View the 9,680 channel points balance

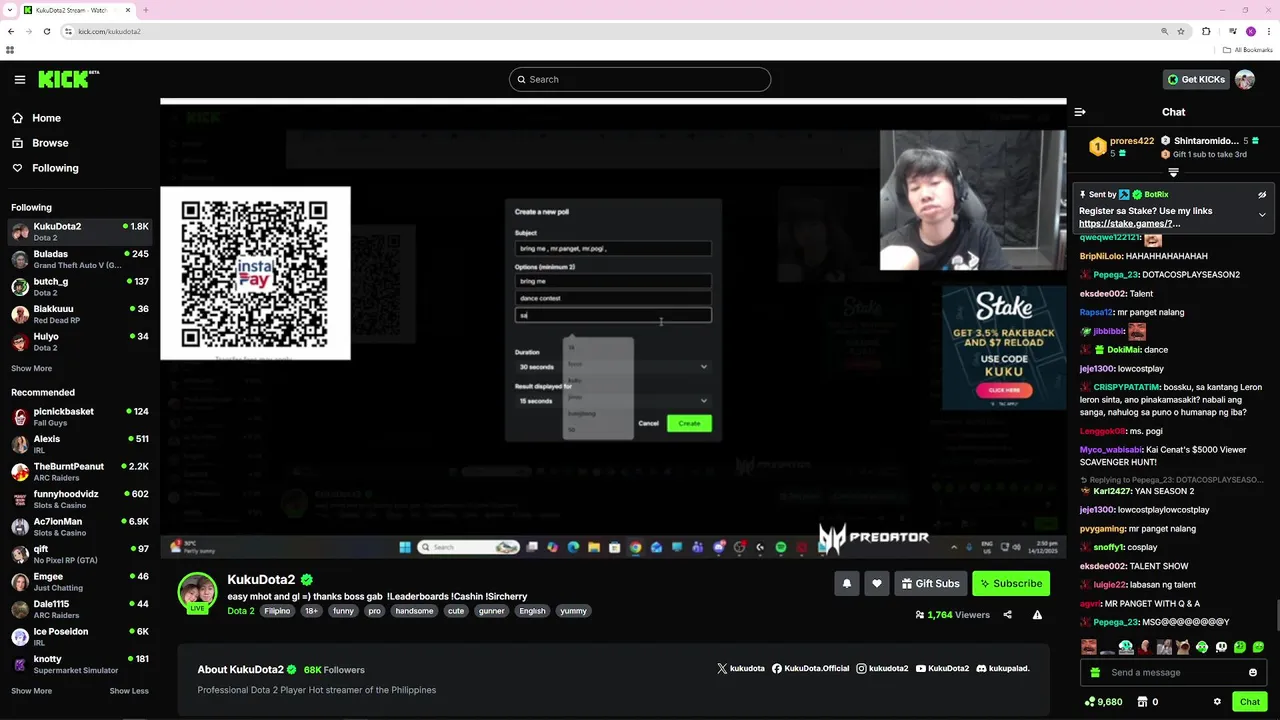[1103, 702]
